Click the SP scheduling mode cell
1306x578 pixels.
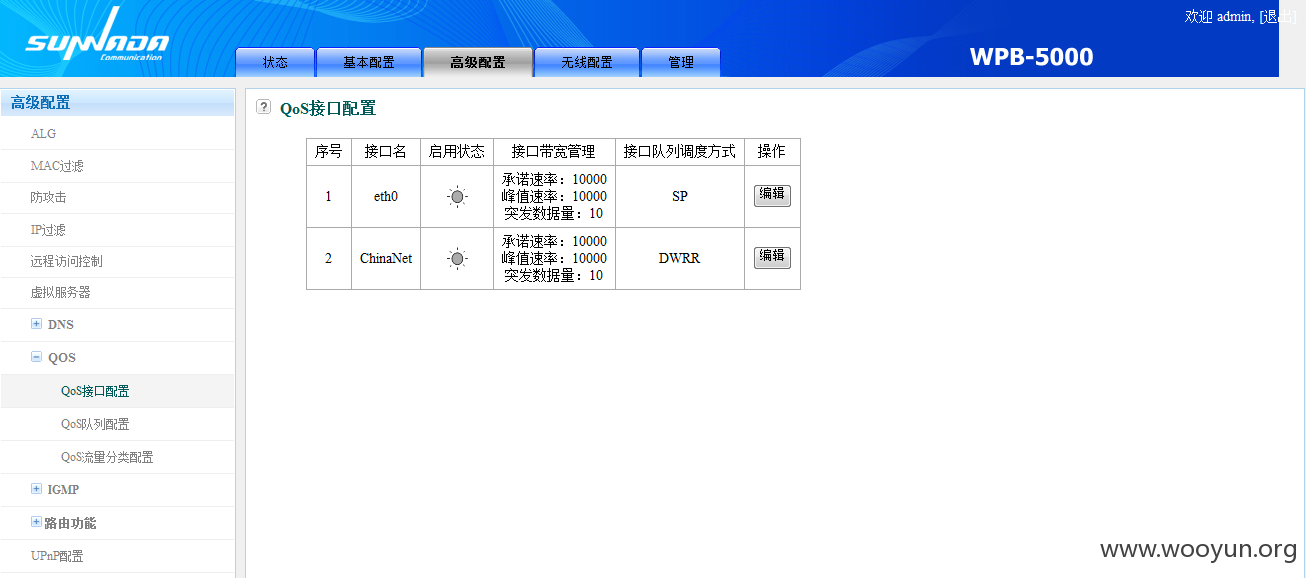coord(680,197)
